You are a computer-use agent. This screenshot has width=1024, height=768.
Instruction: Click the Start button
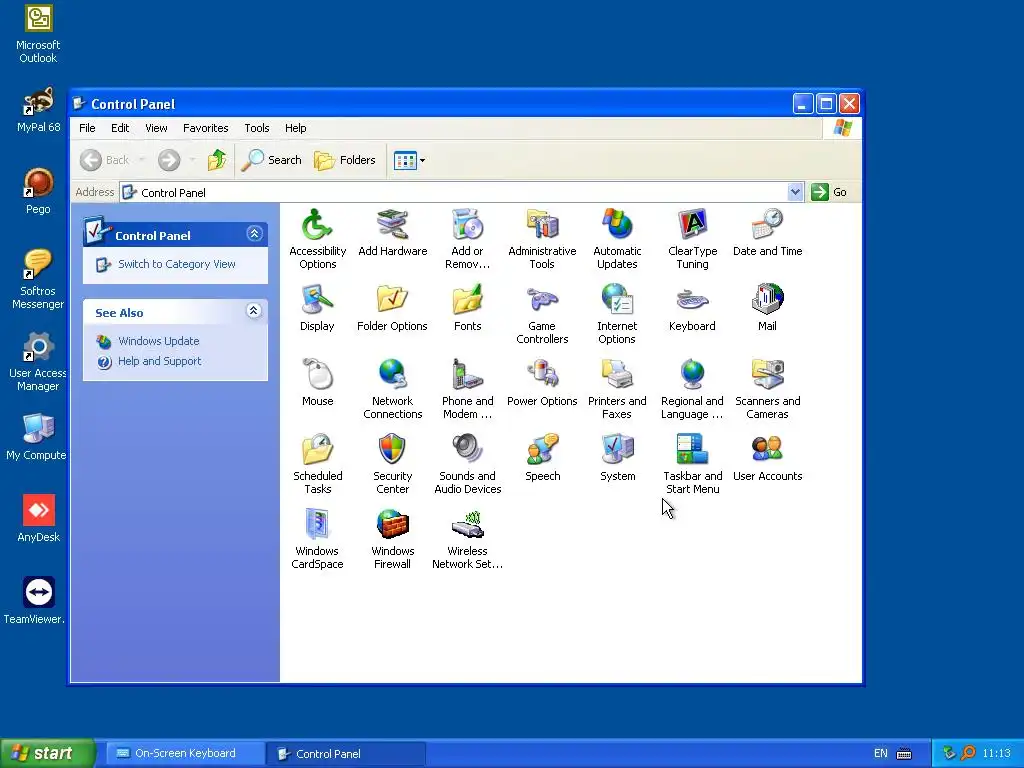(47, 753)
